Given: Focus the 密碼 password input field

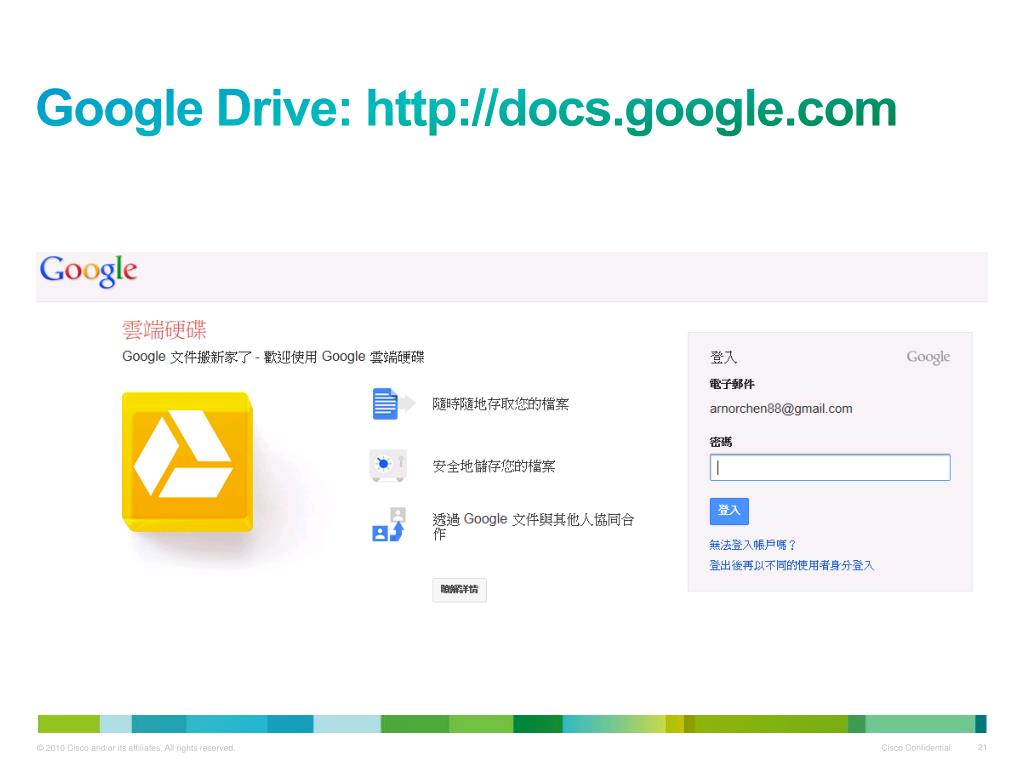Looking at the screenshot, I should 829,468.
